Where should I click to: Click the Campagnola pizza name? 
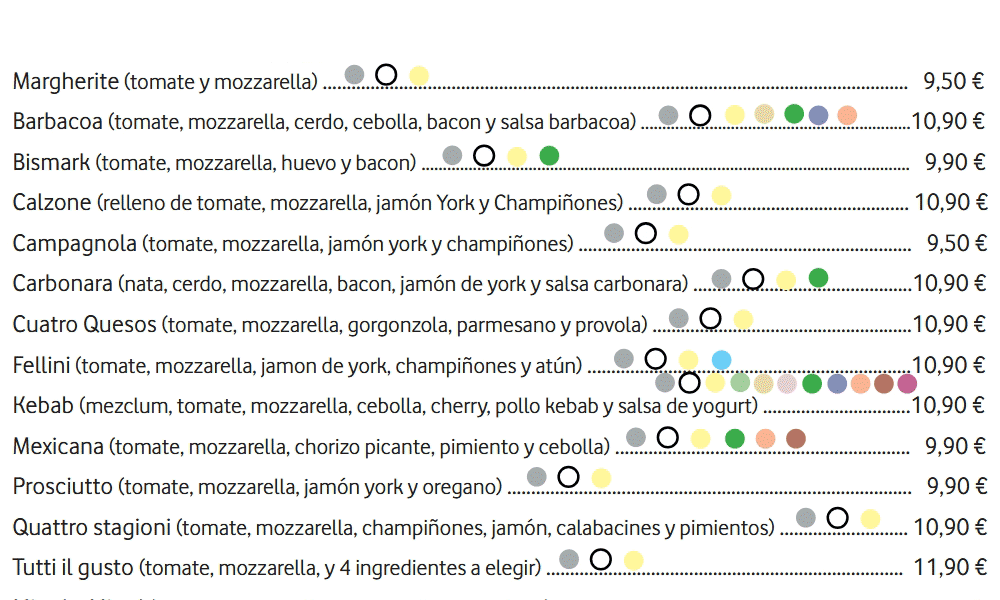(x=75, y=243)
